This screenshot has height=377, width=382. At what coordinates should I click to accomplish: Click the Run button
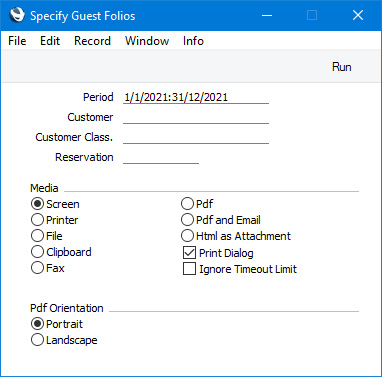coord(342,67)
